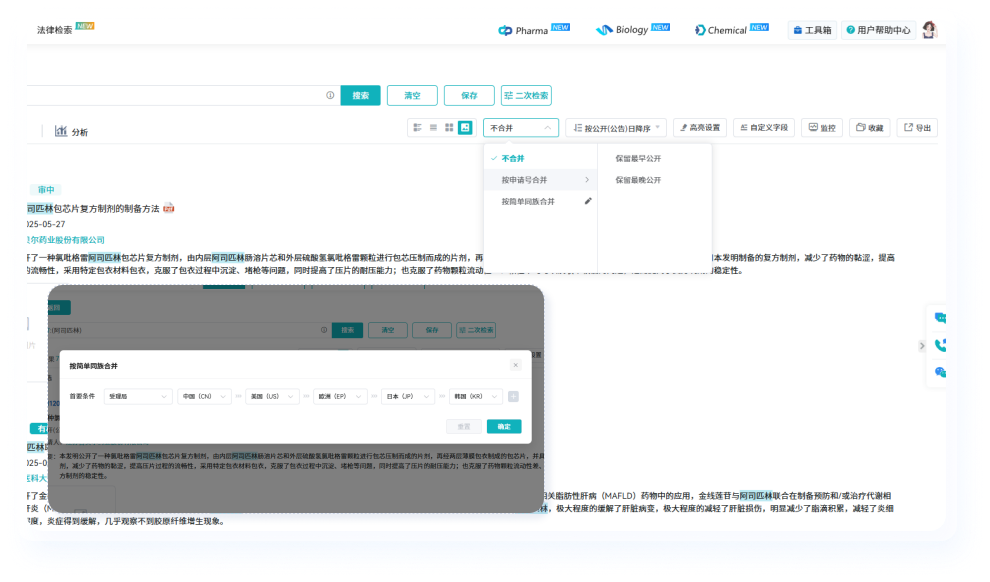Screen dimensions: 990x582
Task: Open applicant link ending 尔药业股份有限公司
Action: [x=66, y=240]
